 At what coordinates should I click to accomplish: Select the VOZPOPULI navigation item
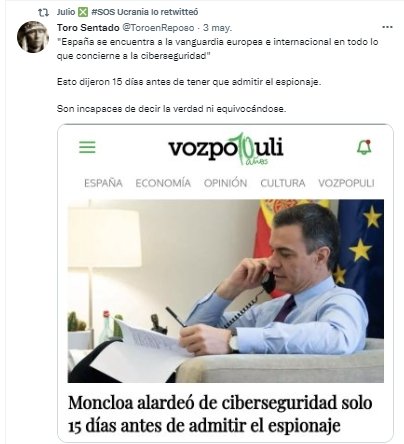(x=346, y=183)
